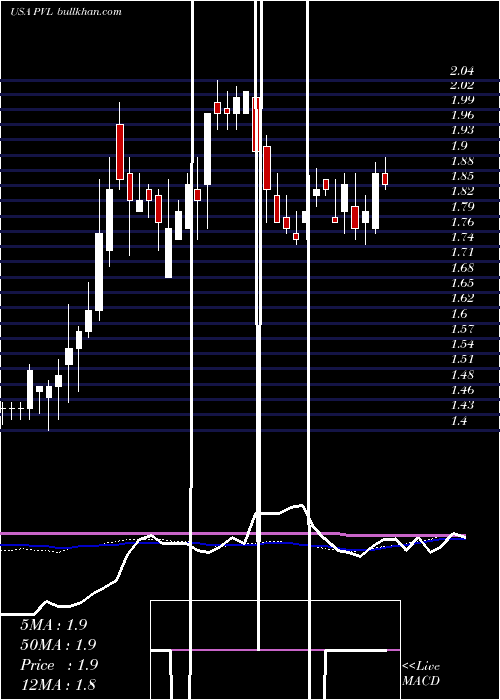The width and height of the screenshot is (500, 700).
Task: Click the '<<Live MACD' label
Action: click(x=421, y=674)
